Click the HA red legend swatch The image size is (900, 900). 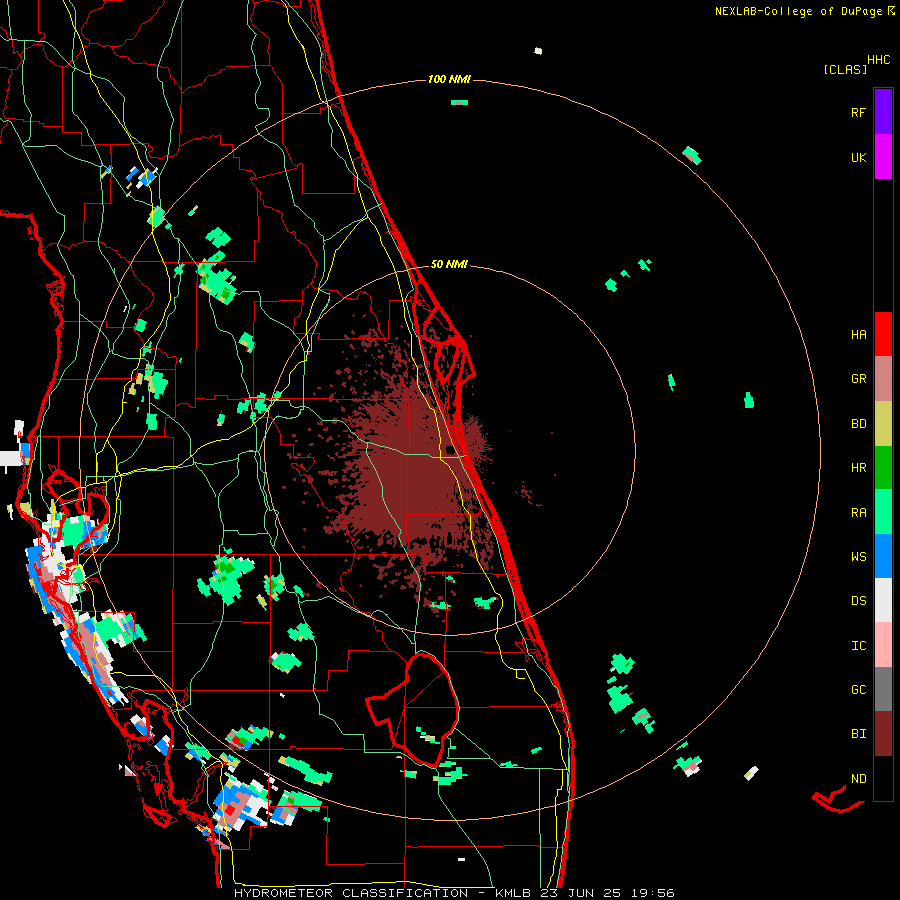pos(883,334)
